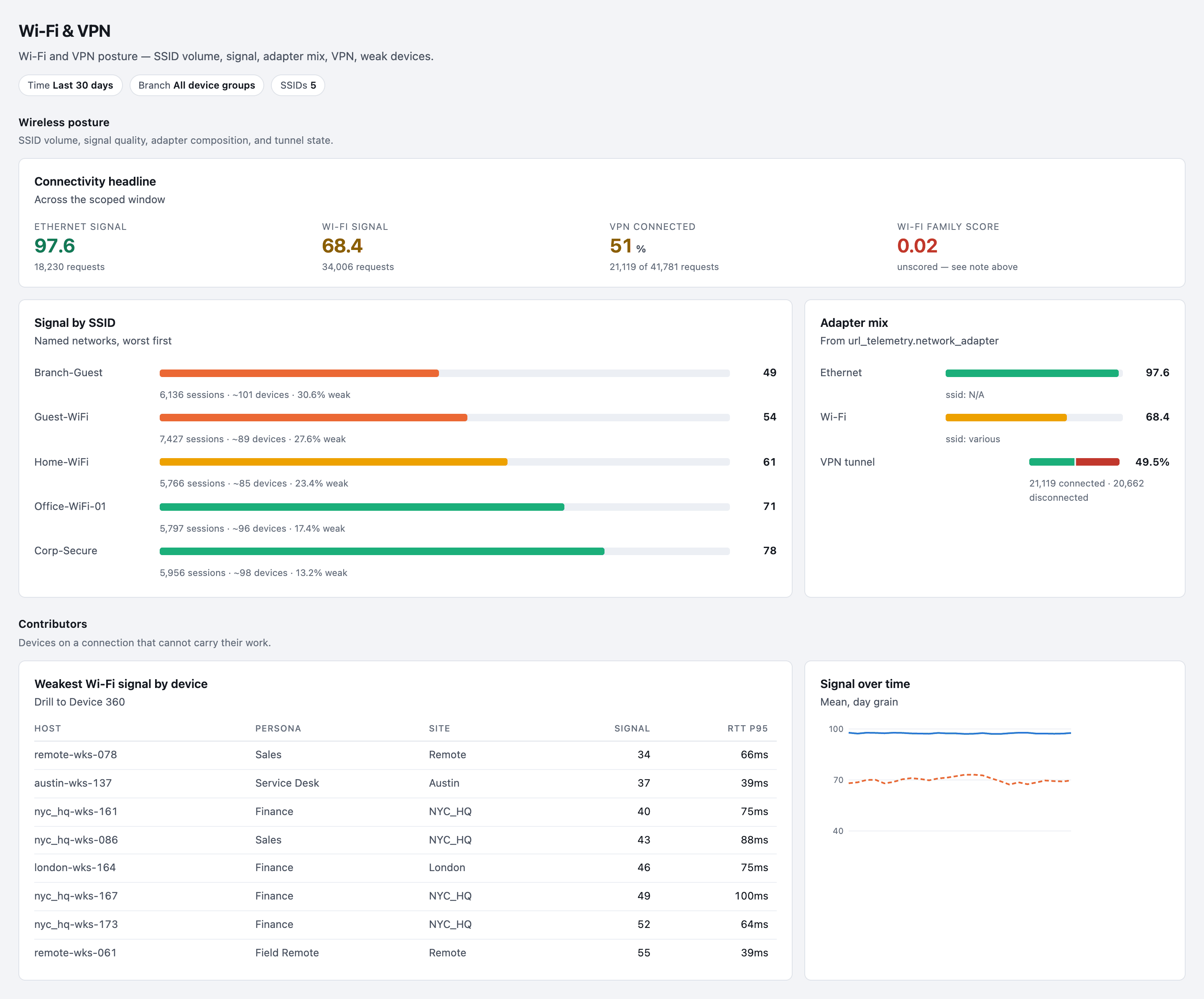Viewport: 1204px width, 999px height.
Task: Open the Drill to Device 360 link
Action: pos(80,702)
